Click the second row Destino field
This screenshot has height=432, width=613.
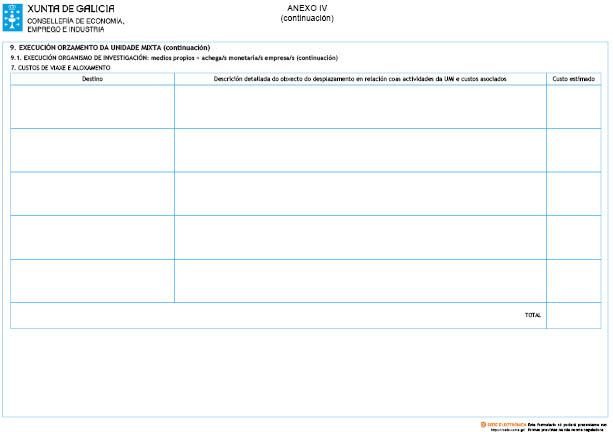(92, 150)
